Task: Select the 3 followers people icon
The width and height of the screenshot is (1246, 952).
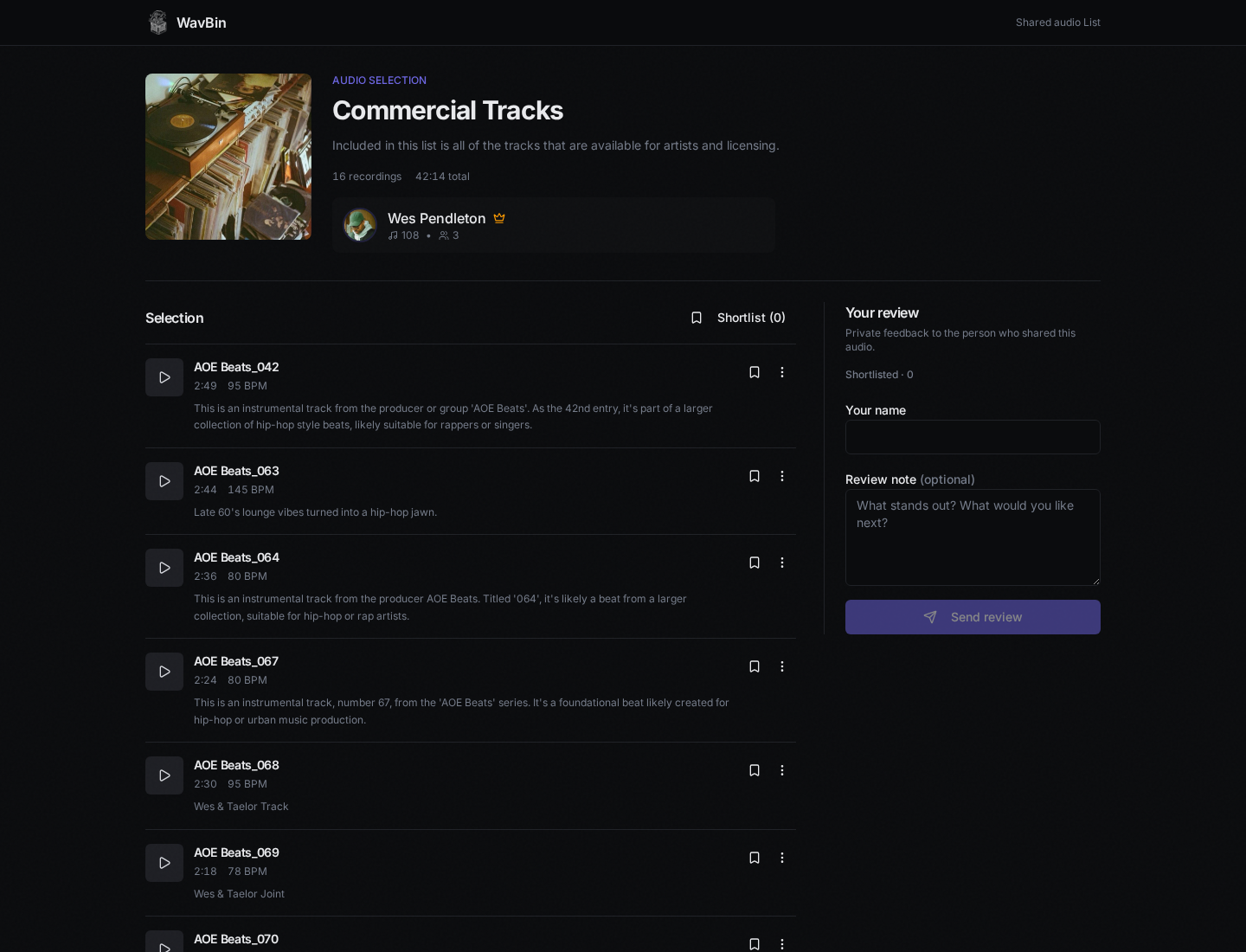Action: point(444,235)
